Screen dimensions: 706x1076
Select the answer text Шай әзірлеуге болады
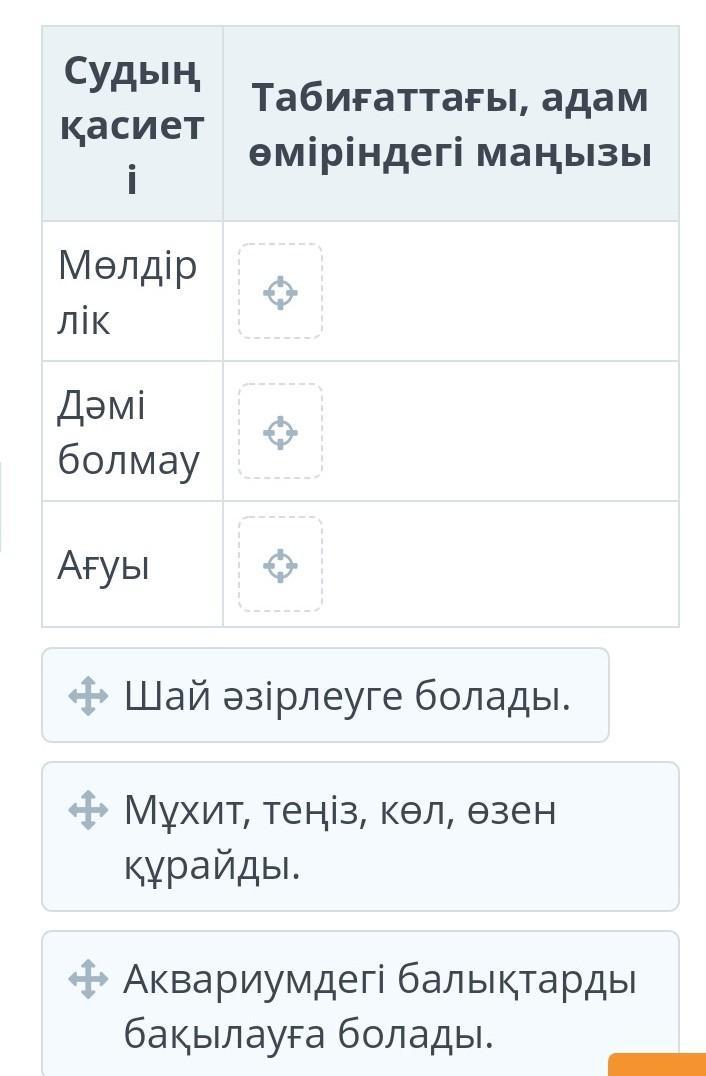[347, 695]
